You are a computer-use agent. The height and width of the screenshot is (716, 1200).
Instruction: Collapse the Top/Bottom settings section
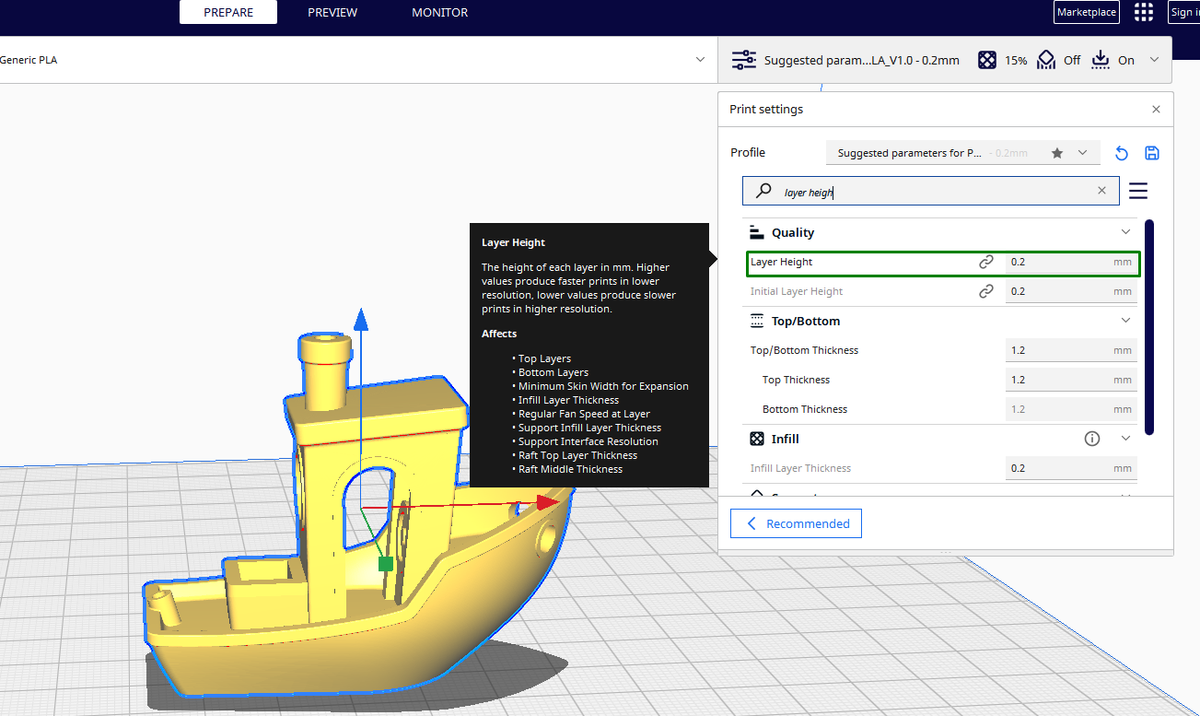(x=1126, y=321)
